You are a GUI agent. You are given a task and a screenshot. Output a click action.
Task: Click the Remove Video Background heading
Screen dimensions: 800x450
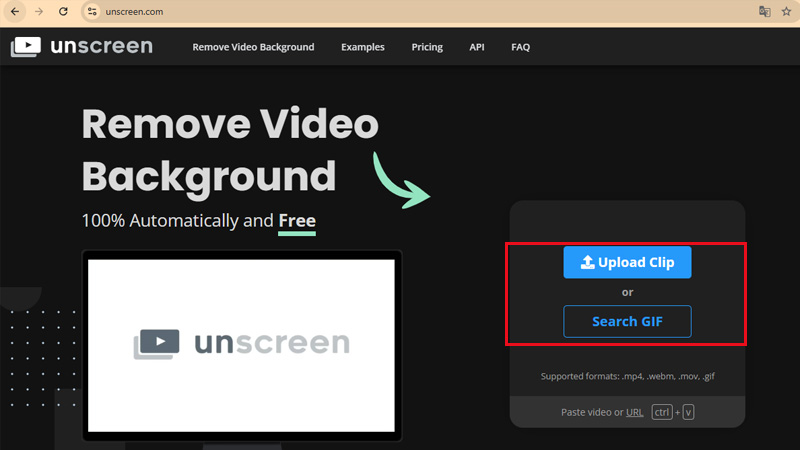point(229,150)
